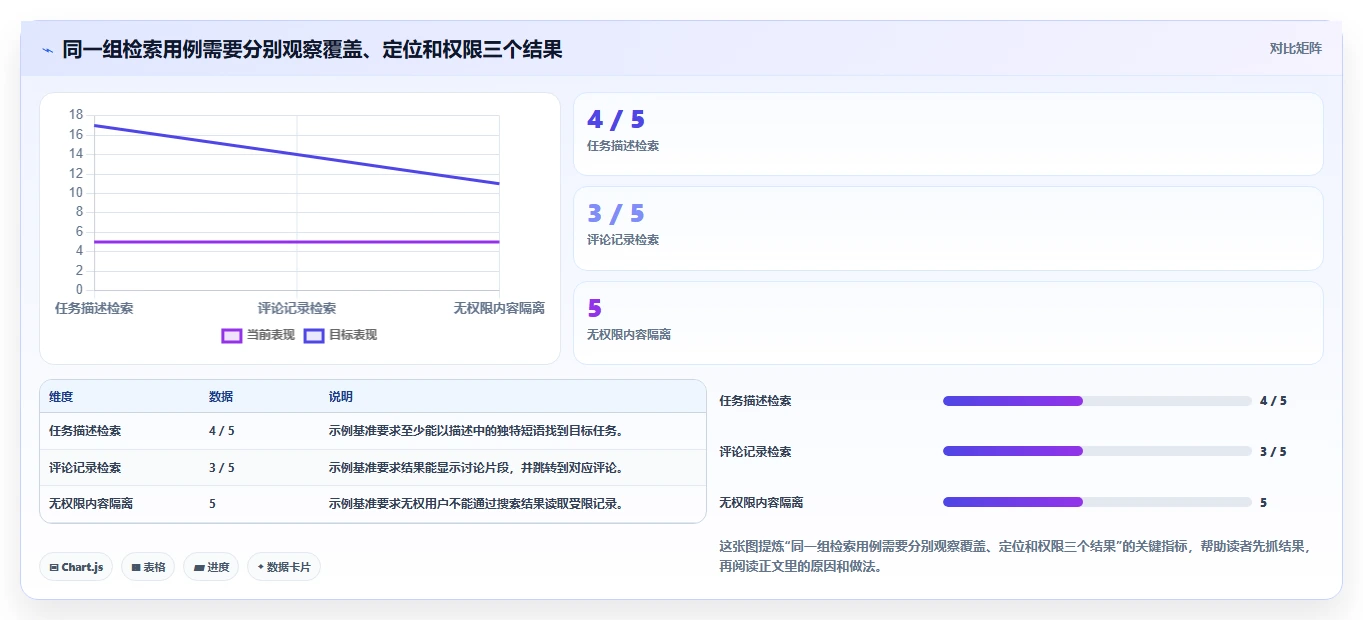Click the 维度 table column header

(x=61, y=397)
